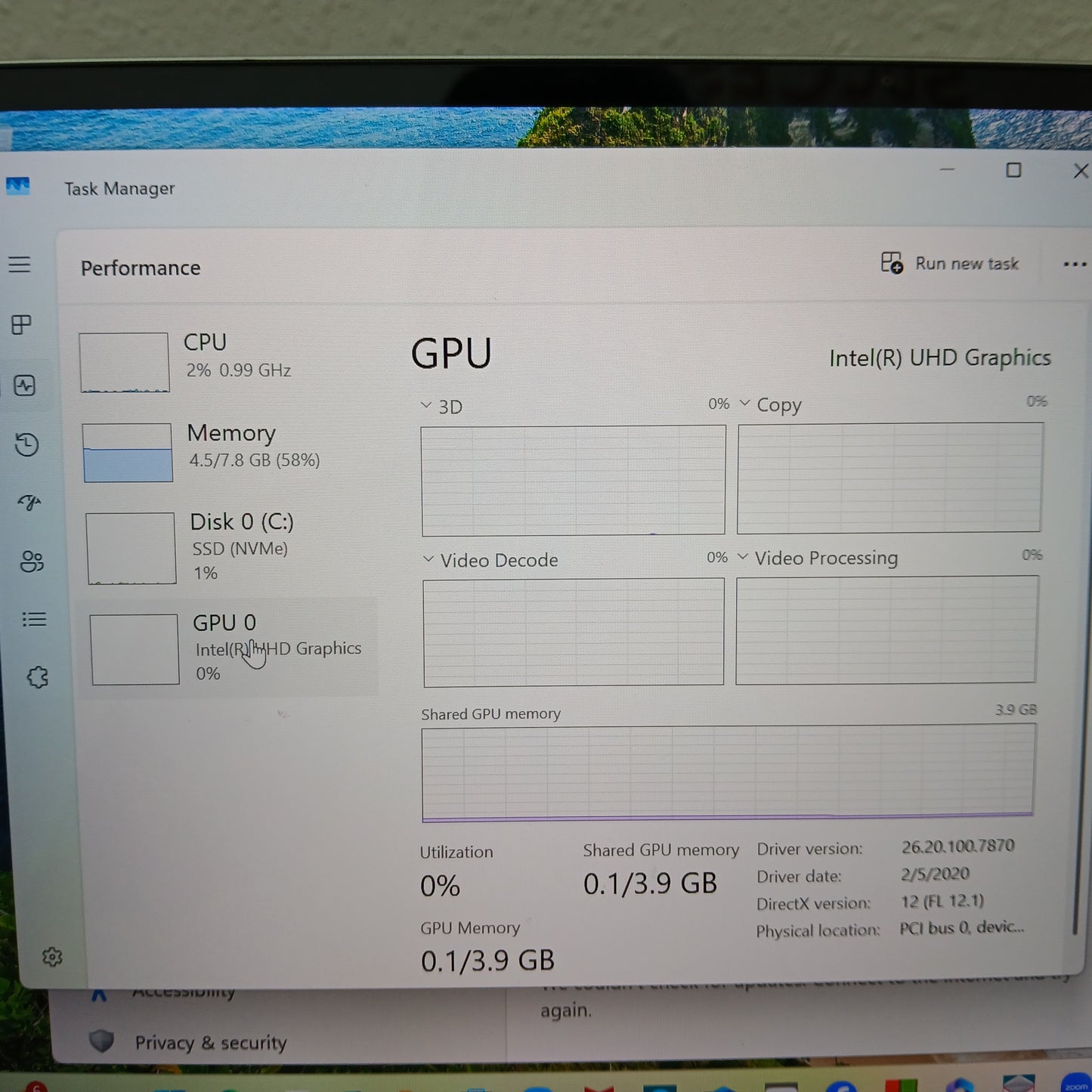Open the Services puzzle-piece sidebar icon
Screen dimensions: 1092x1092
coord(37,677)
